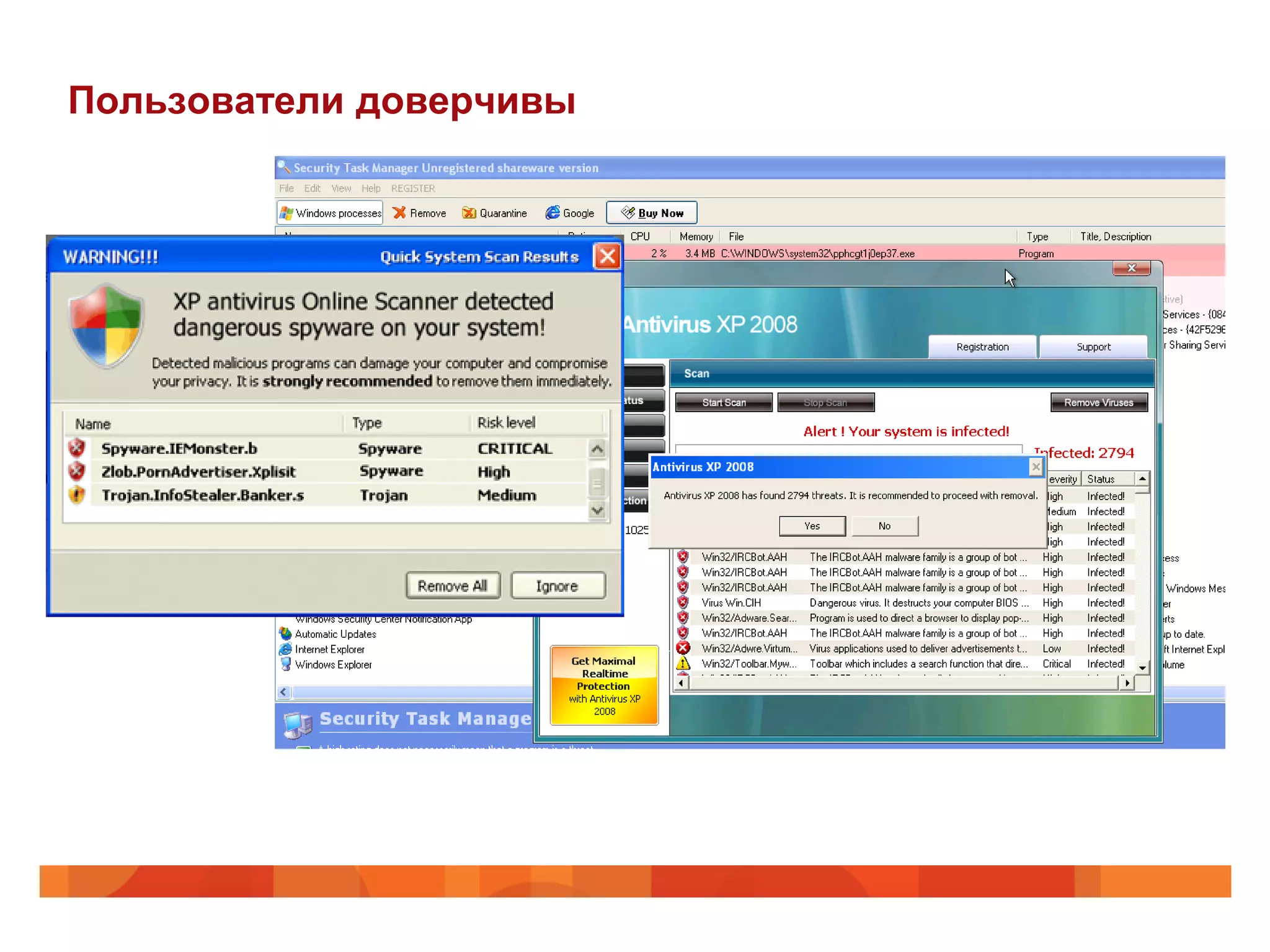Click the red shield icon beside Spyware.IEMonster.b
Screen dimensions: 1270x952
point(77,447)
